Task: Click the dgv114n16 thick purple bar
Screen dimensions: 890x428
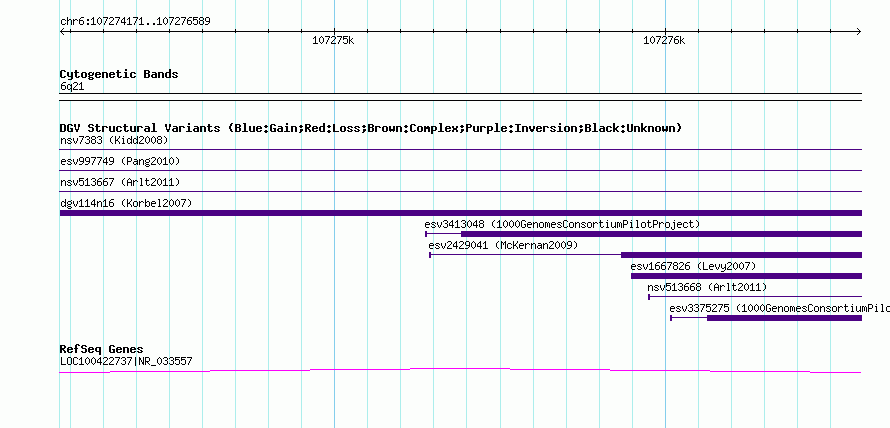Action: (x=461, y=213)
